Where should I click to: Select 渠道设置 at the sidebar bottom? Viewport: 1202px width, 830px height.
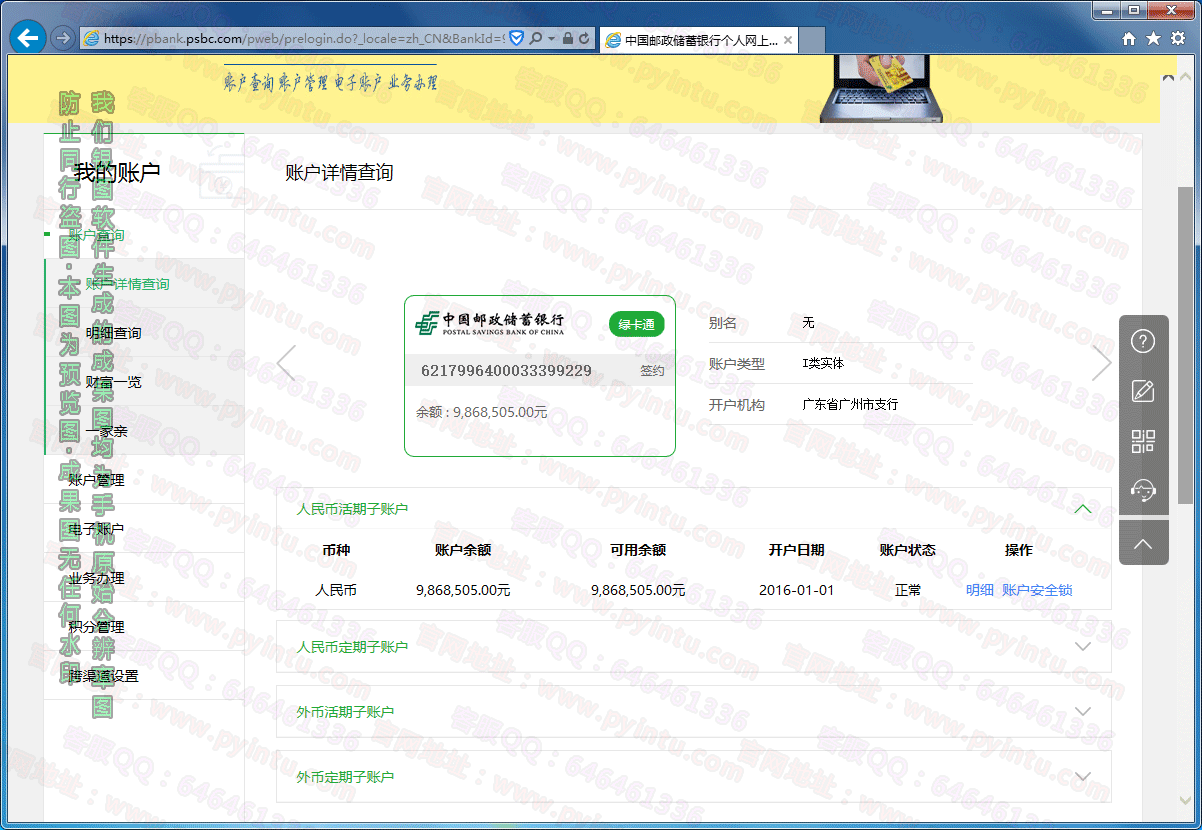[x=104, y=676]
